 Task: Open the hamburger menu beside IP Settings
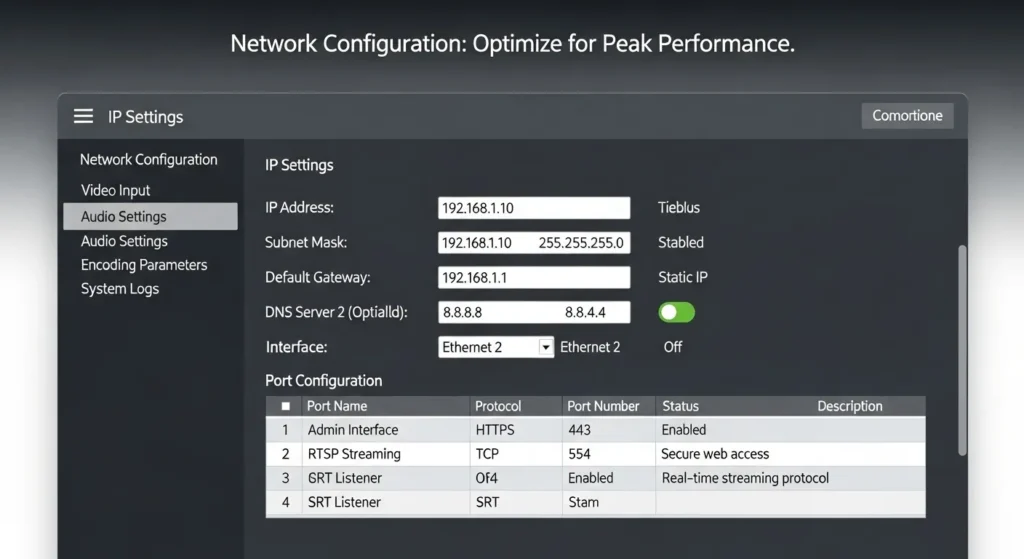(x=83, y=117)
